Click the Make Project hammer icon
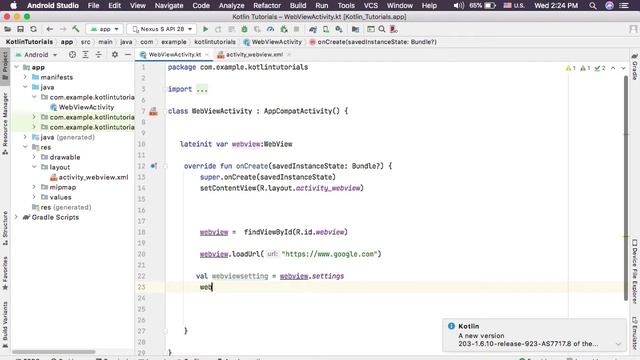This screenshot has width=640, height=360. (x=76, y=29)
